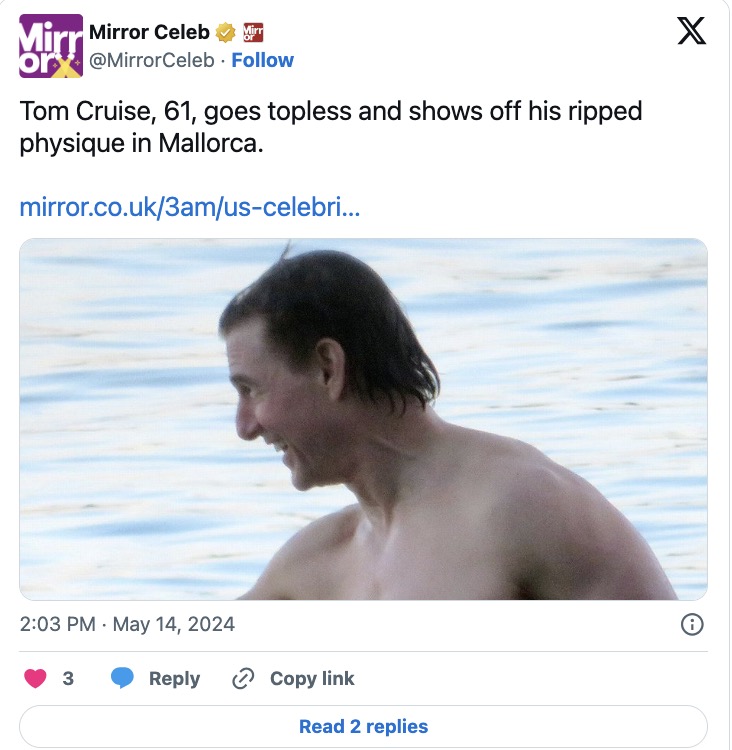Click the Mirror Celeb display name

point(149,32)
